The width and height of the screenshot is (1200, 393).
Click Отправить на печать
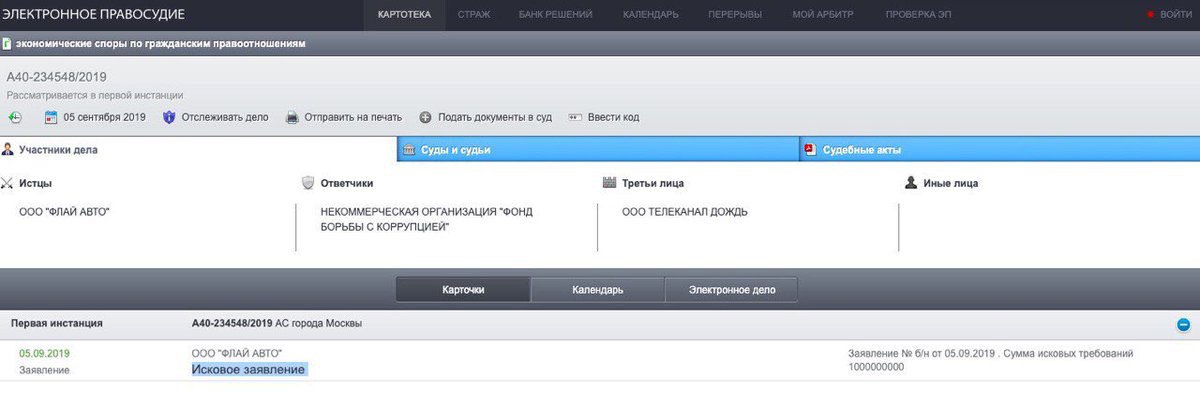(x=352, y=117)
